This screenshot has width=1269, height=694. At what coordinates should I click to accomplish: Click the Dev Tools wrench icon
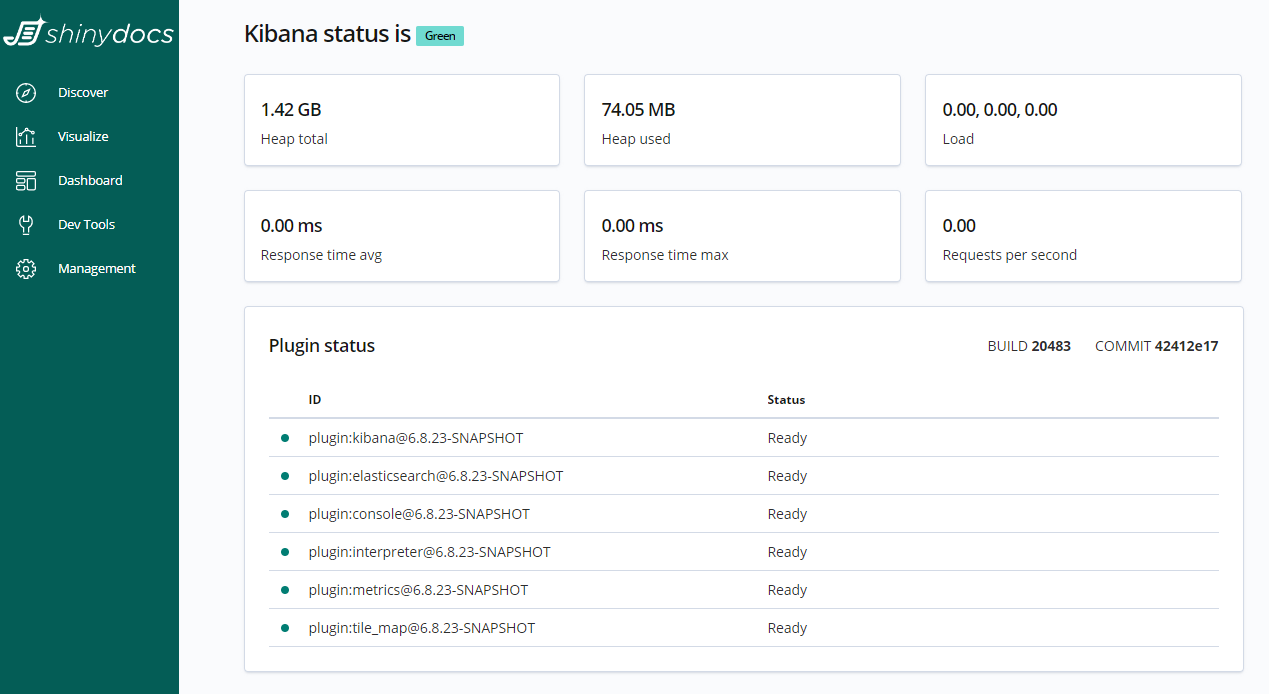point(26,225)
